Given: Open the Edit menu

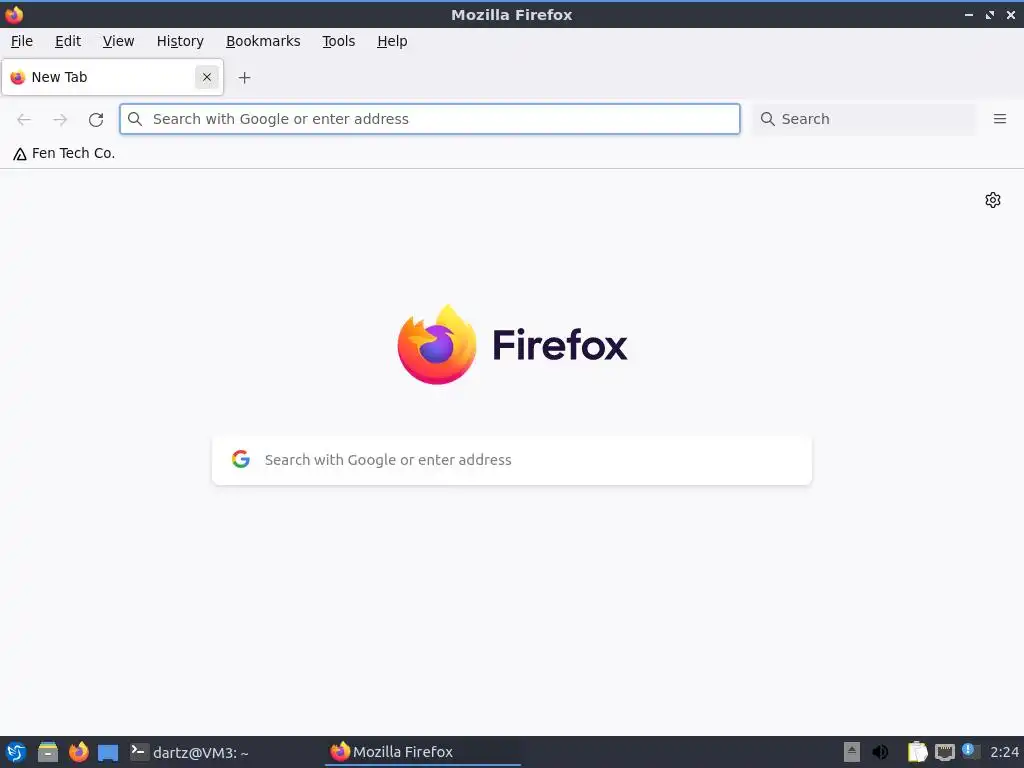Looking at the screenshot, I should coord(68,41).
